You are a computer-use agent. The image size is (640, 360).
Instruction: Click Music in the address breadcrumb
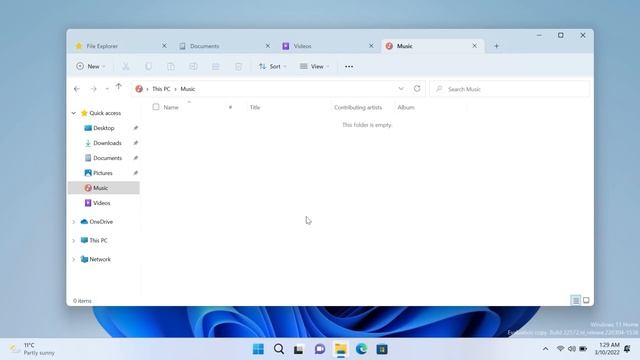(x=188, y=89)
